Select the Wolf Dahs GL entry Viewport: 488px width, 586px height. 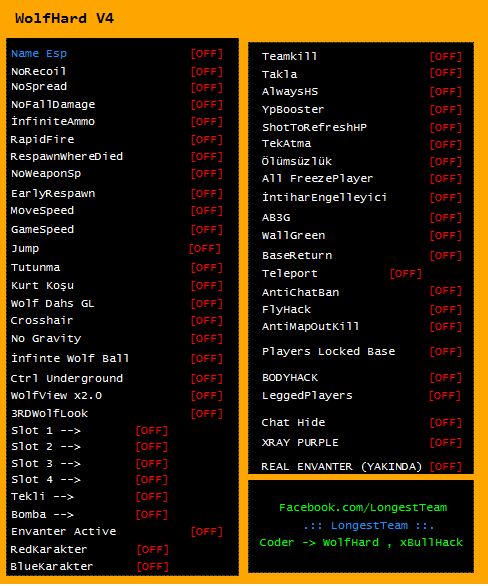[52, 303]
